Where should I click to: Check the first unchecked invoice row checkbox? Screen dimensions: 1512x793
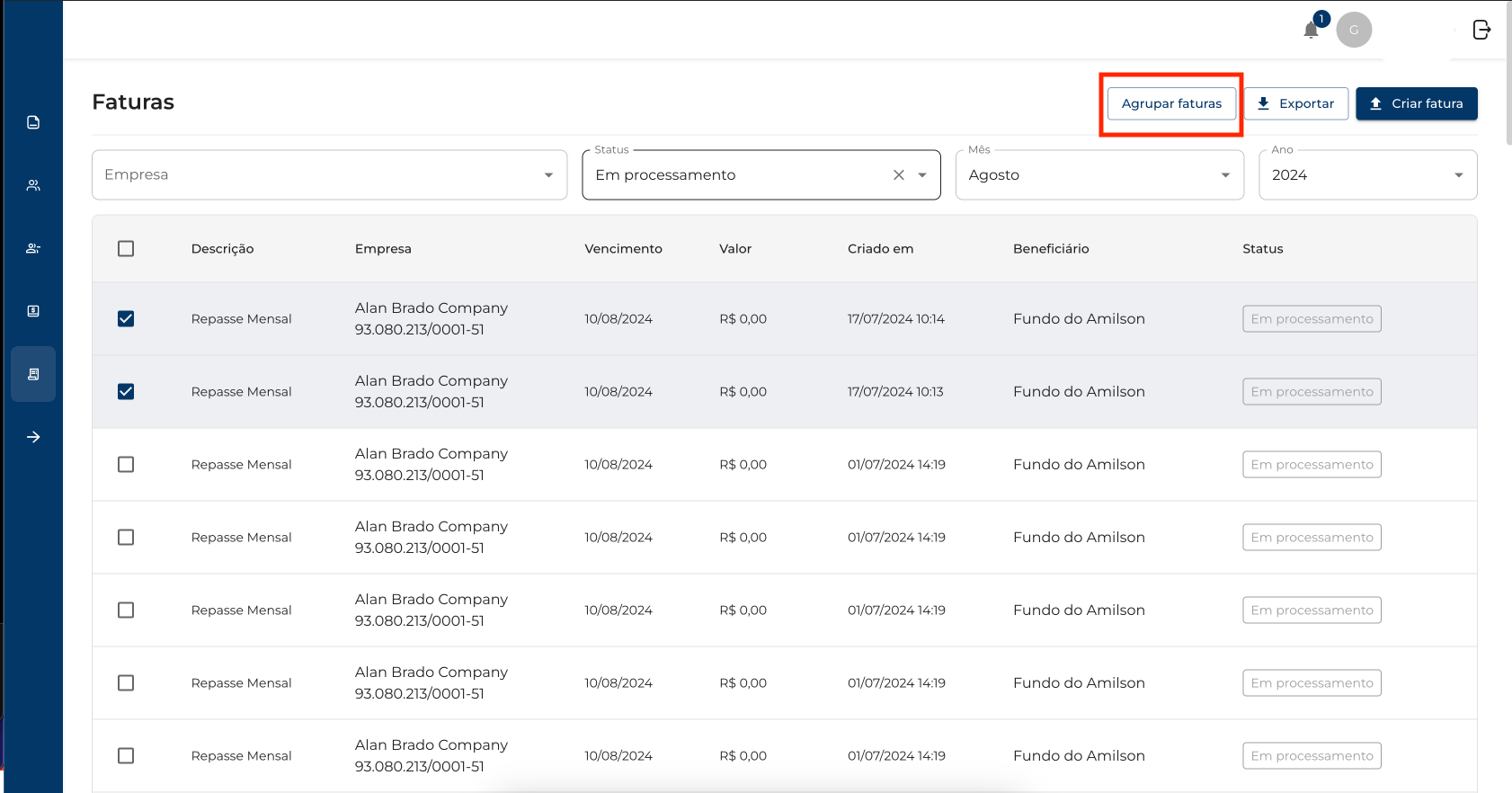pos(126,465)
